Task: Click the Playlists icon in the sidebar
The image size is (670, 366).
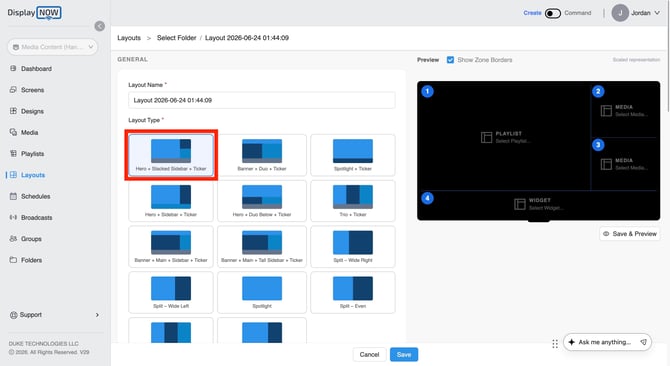Action: coord(13,154)
